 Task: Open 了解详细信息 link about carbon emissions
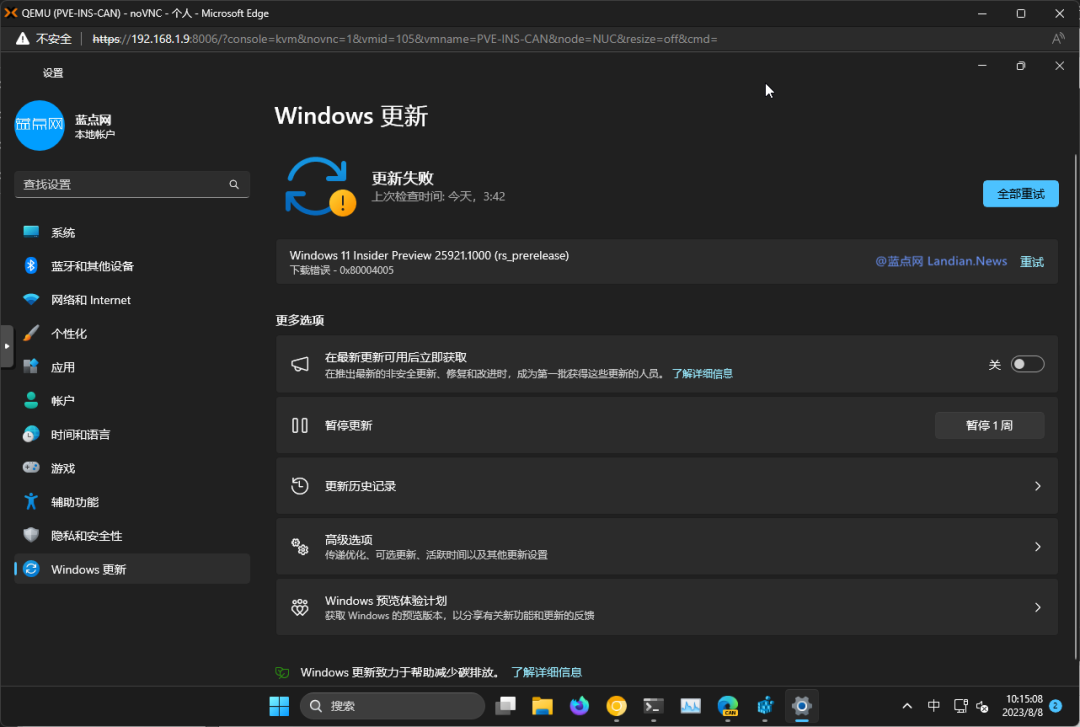point(546,672)
